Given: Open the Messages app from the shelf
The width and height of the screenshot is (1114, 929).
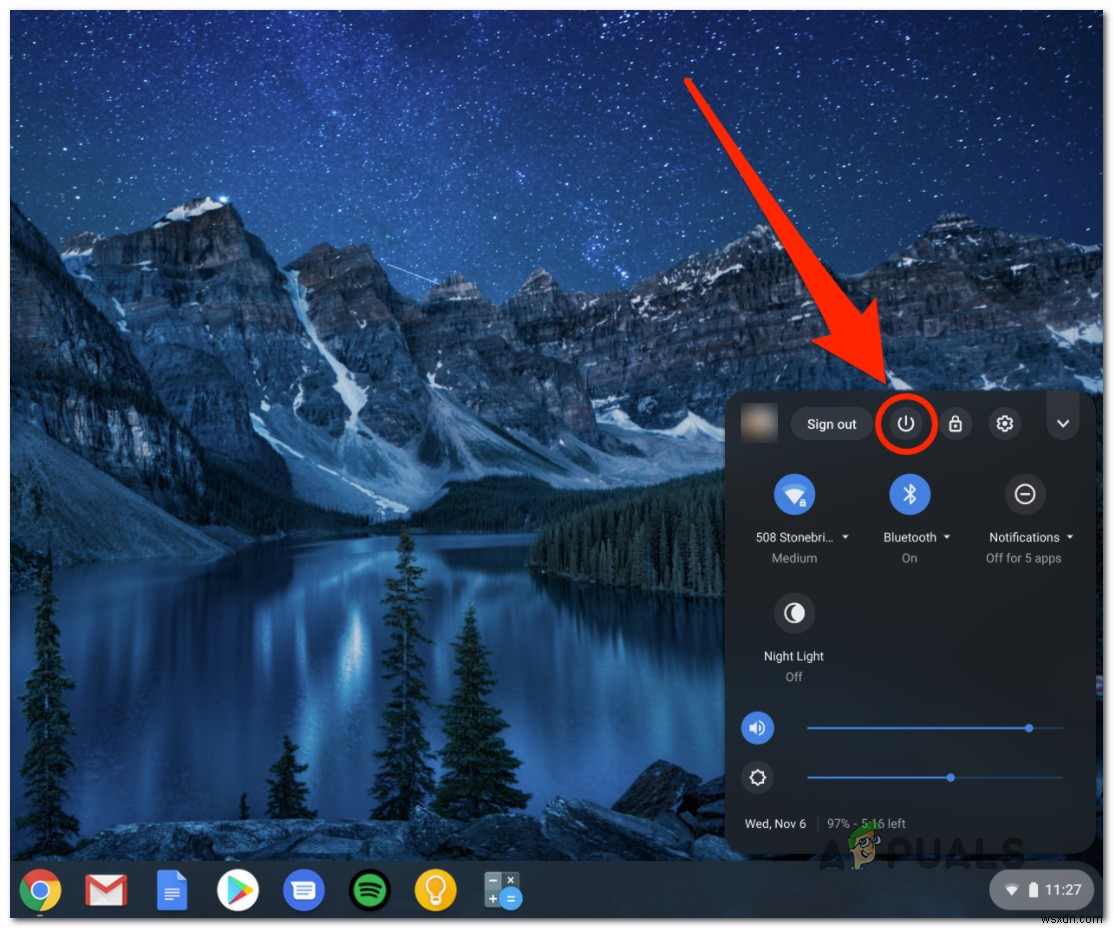Looking at the screenshot, I should [x=304, y=890].
